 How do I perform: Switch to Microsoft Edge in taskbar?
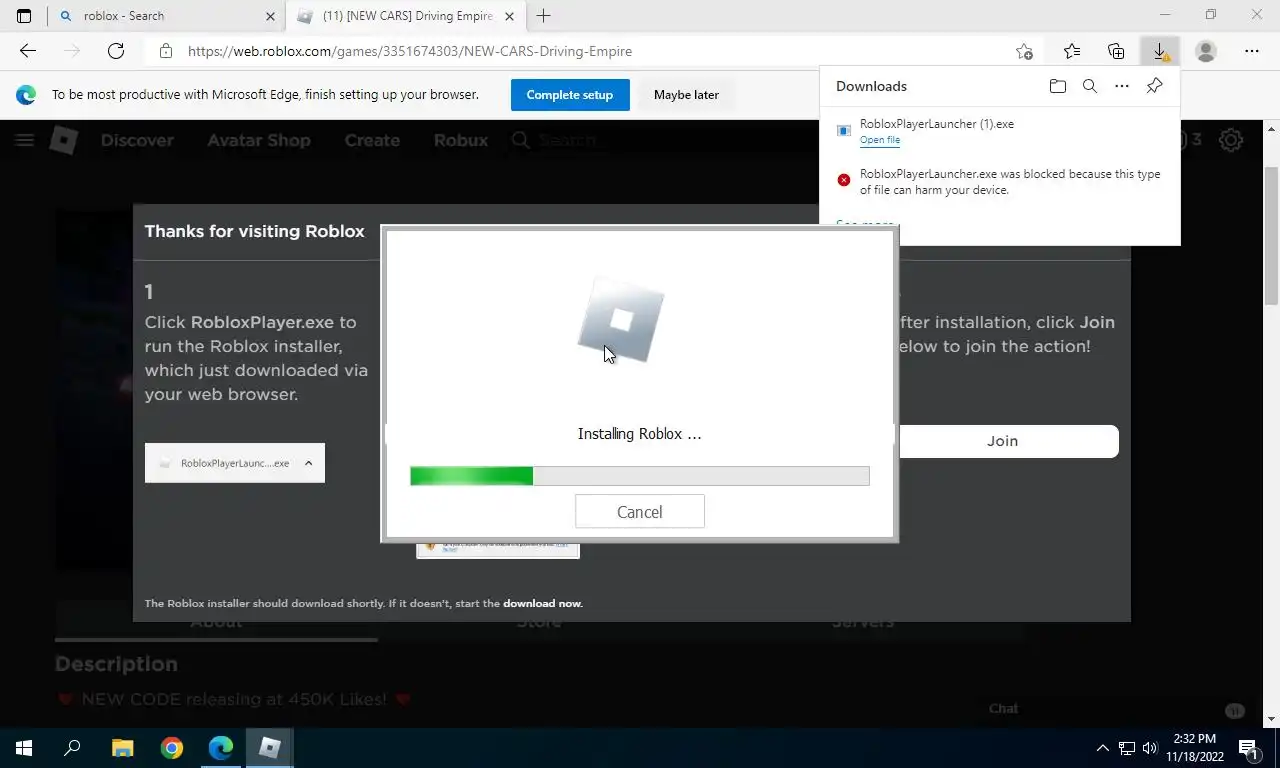[221, 747]
